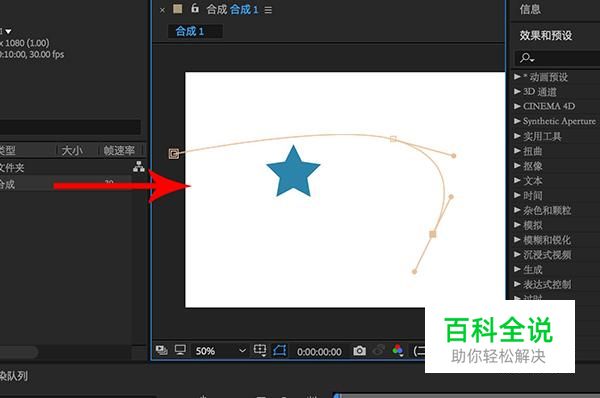The image size is (600, 398).
Task: Expand the 实用工具 category
Action: pos(517,136)
